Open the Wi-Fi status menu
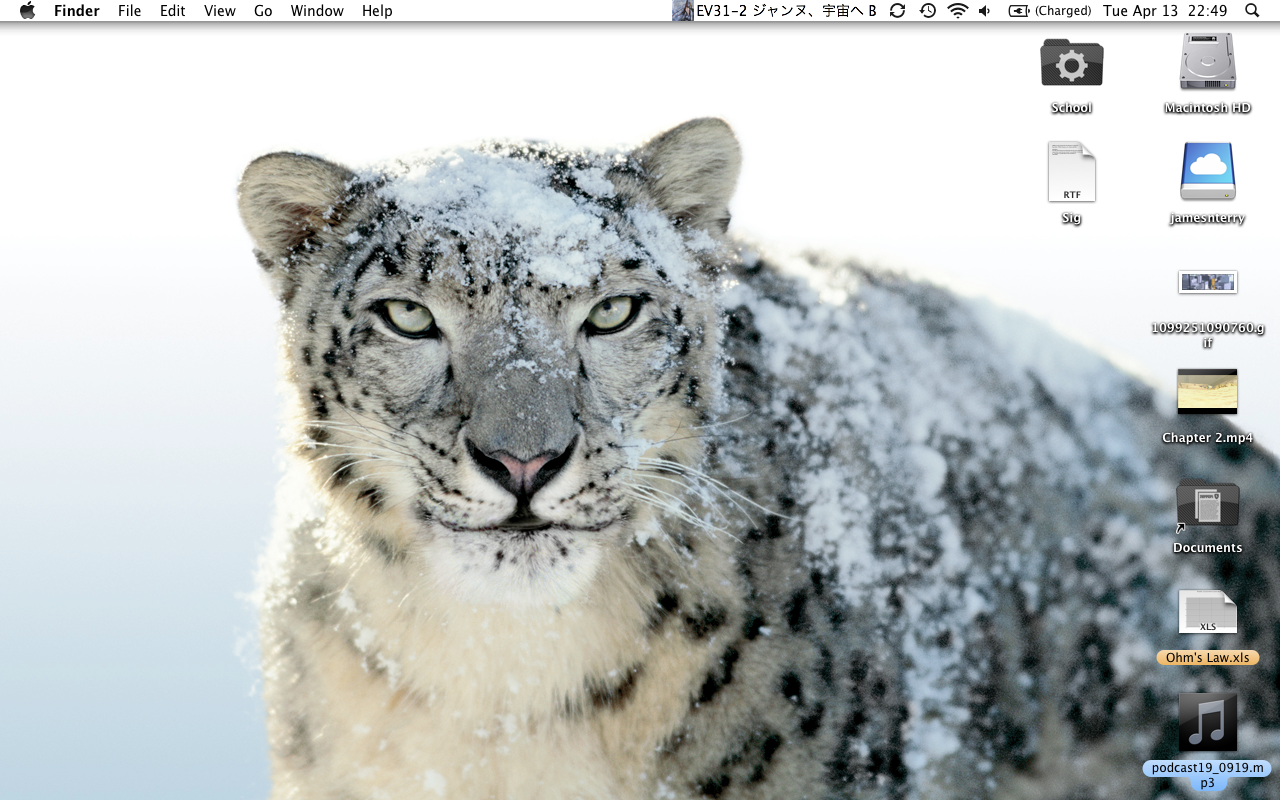 click(x=958, y=11)
